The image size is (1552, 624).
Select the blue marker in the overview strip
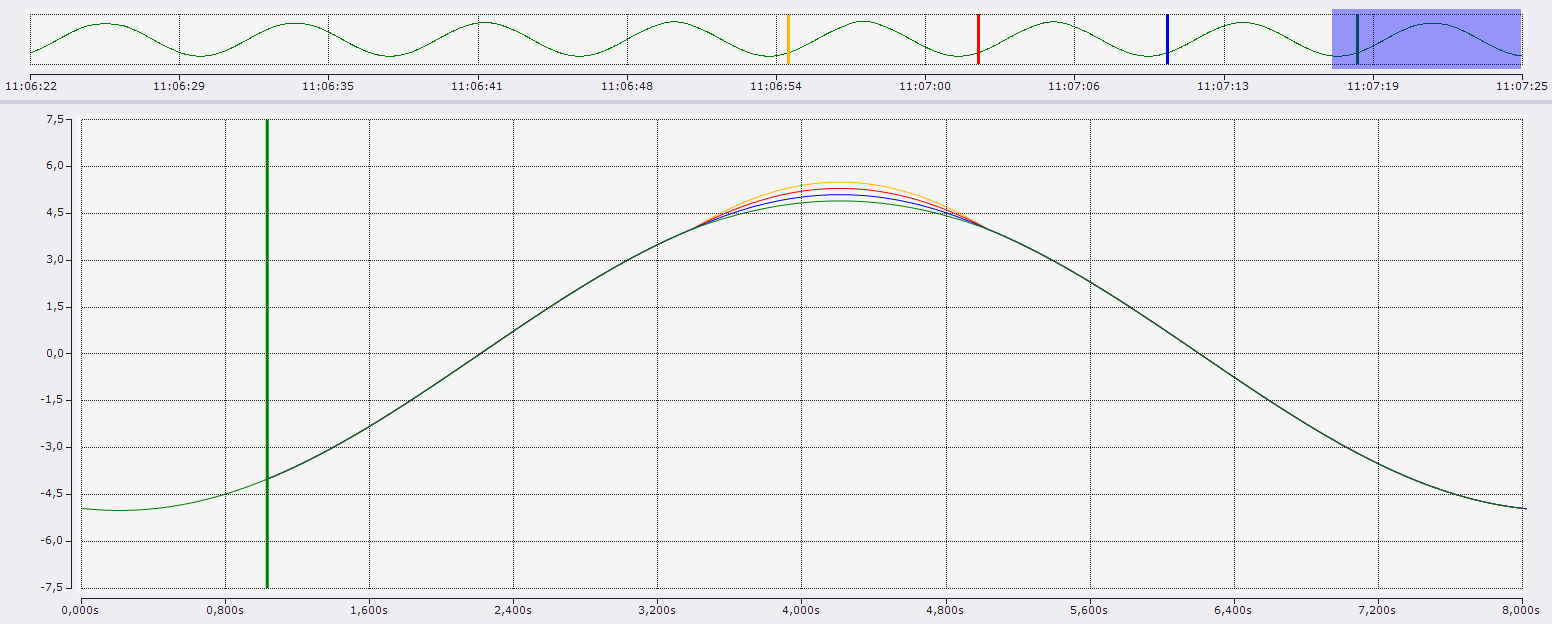[1167, 39]
